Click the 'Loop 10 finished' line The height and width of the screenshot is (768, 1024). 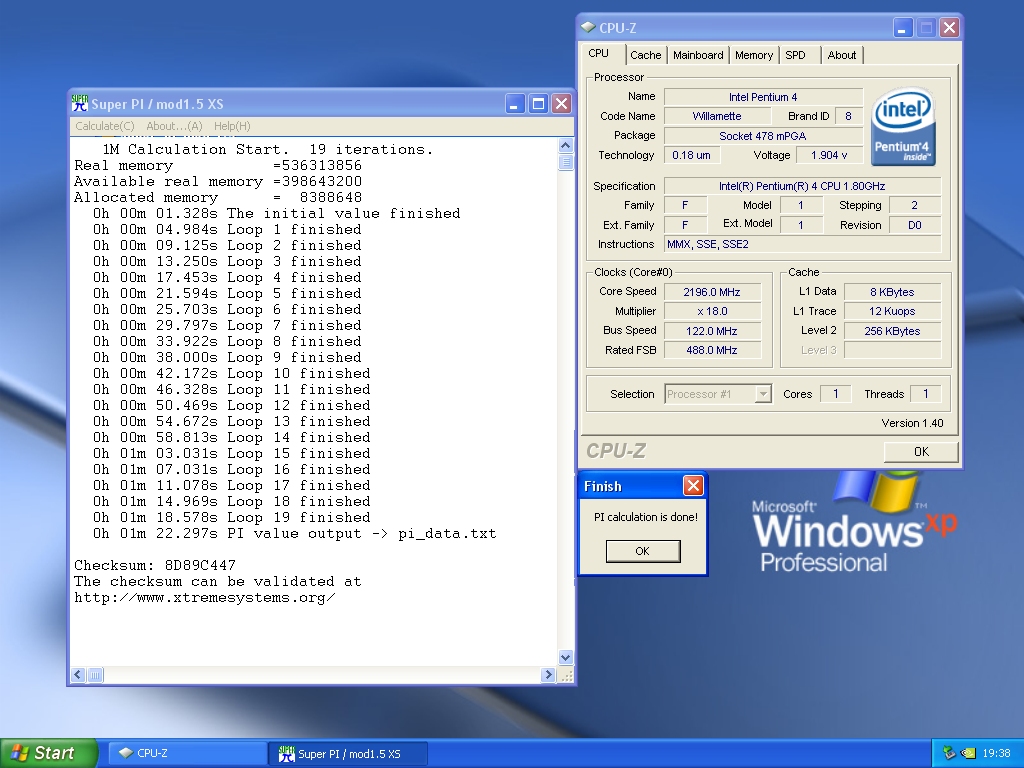click(232, 374)
